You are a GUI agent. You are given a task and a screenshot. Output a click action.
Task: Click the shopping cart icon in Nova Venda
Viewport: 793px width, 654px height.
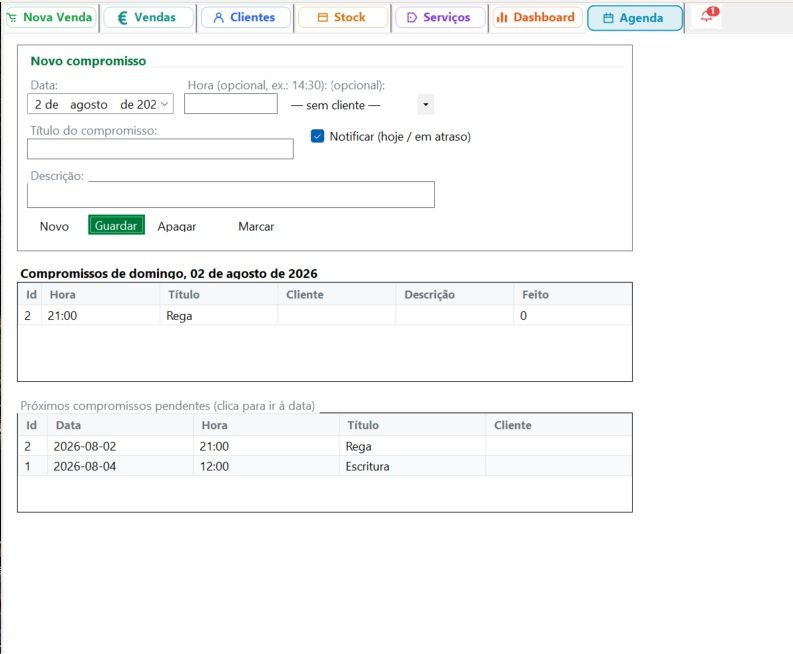coord(12,18)
